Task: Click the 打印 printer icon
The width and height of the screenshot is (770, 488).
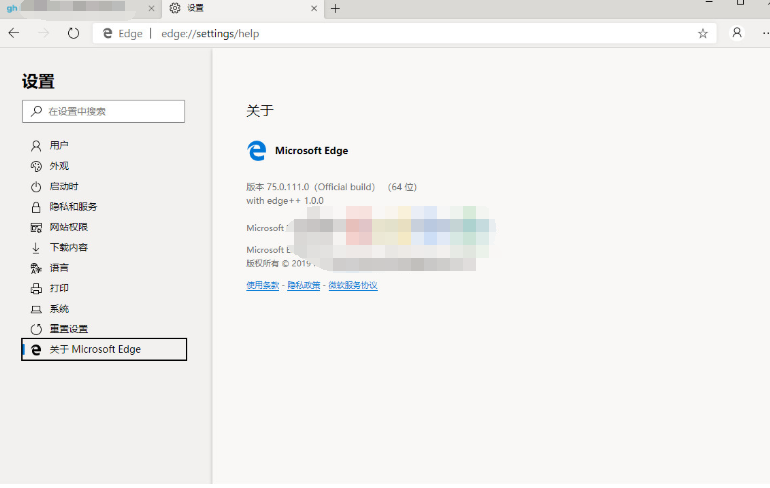Action: (36, 289)
